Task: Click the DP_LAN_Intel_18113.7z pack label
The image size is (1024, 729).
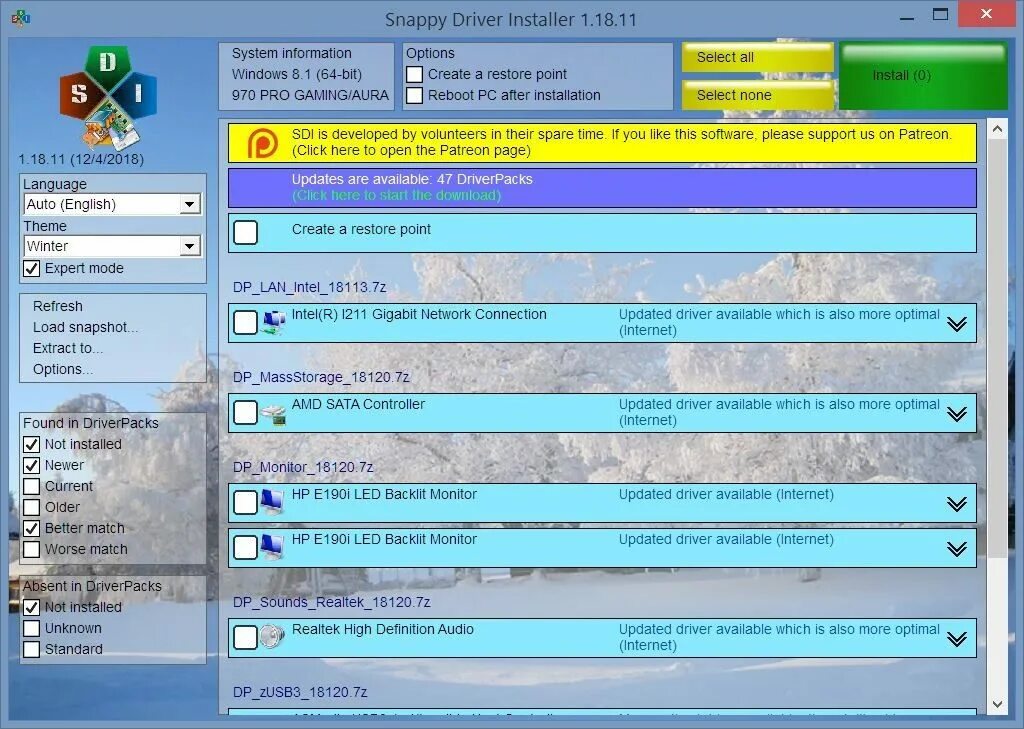Action: [x=310, y=287]
